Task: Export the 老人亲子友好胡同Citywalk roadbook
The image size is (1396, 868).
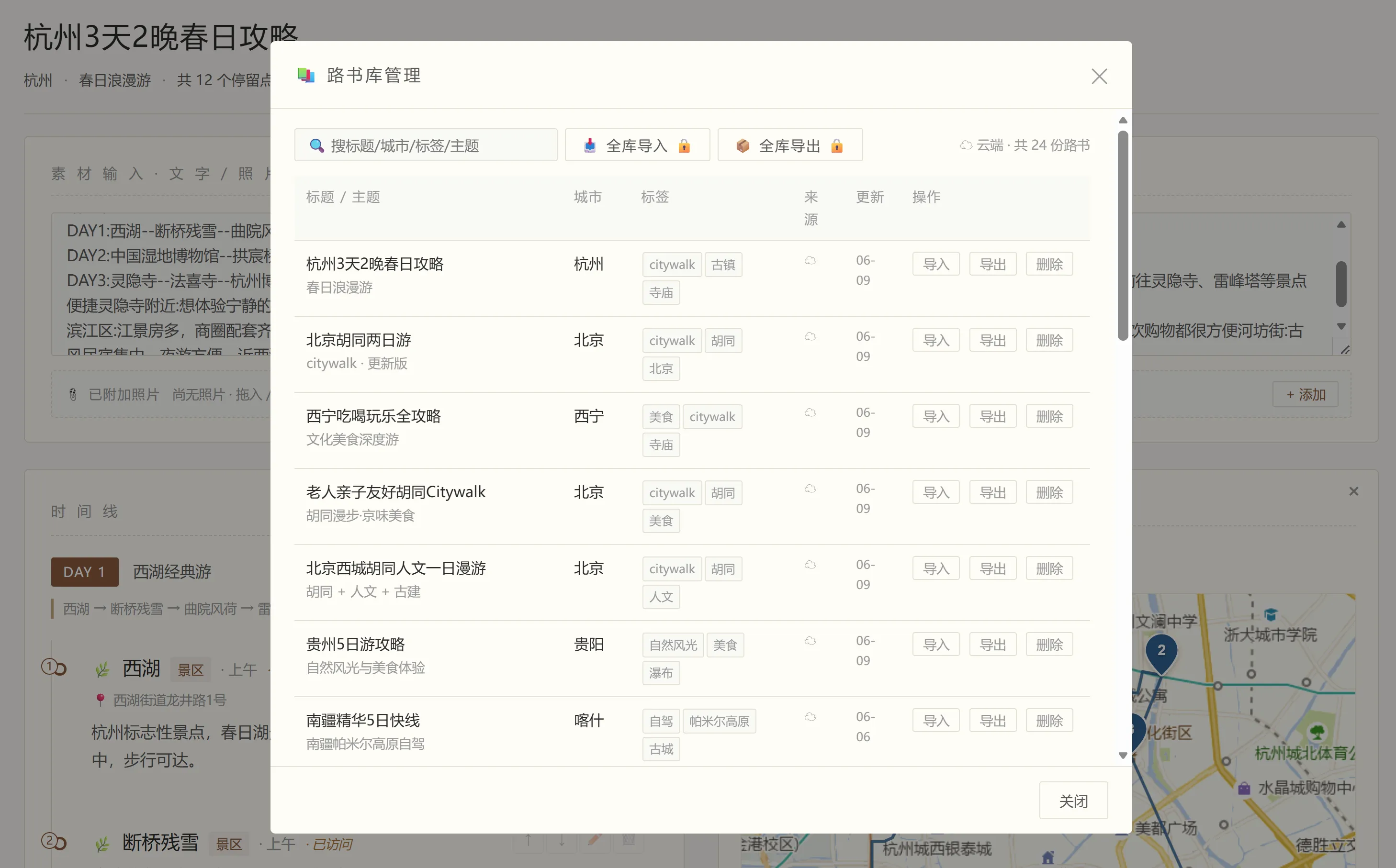Action: [x=992, y=492]
